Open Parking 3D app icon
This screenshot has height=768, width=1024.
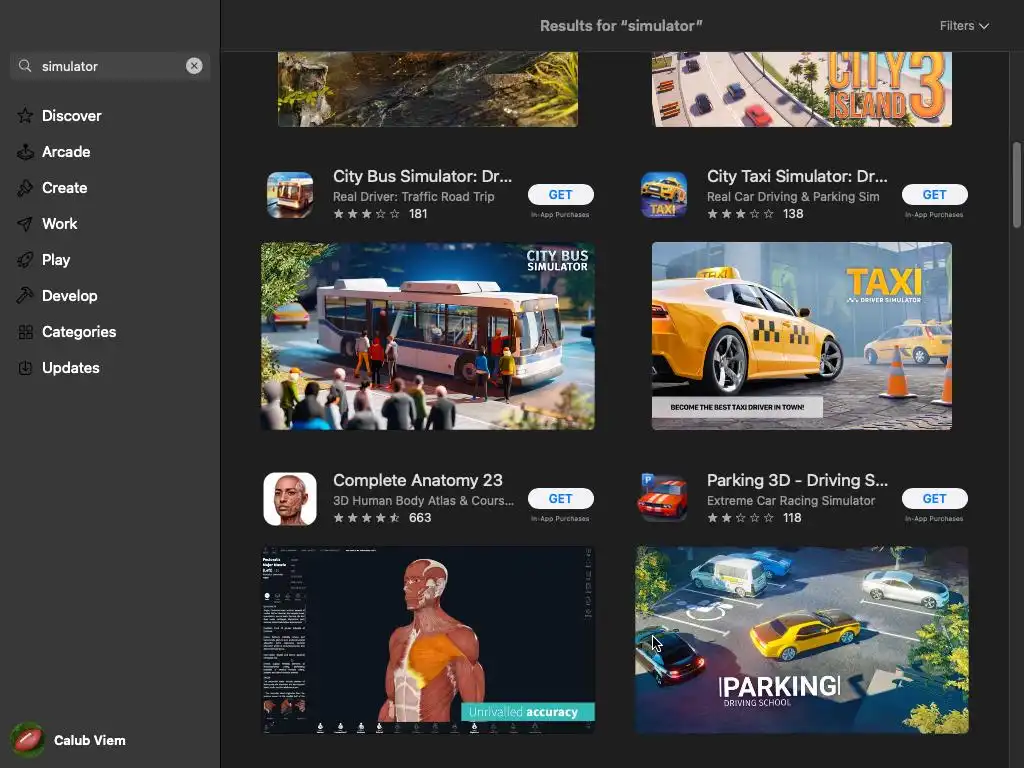[664, 498]
